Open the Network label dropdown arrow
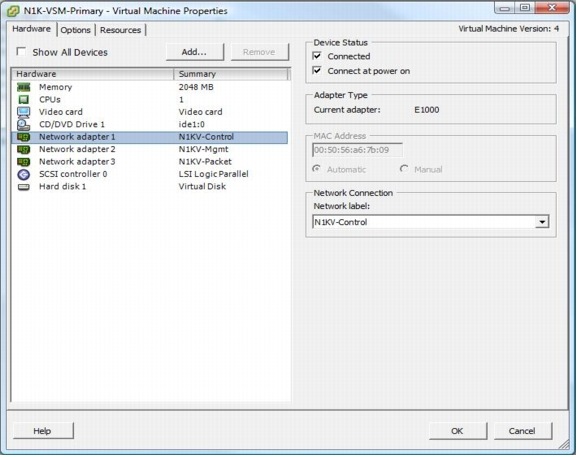The width and height of the screenshot is (578, 457). click(x=542, y=222)
